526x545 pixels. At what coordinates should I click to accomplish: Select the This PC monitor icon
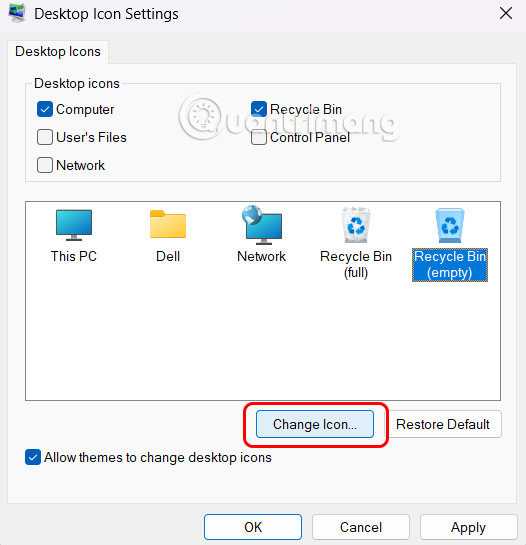click(74, 225)
